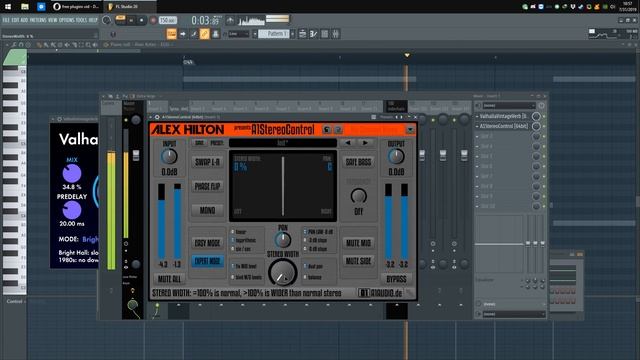This screenshot has width=640, height=360.
Task: Select EXPERT MODE in the plugin
Action: (207, 261)
